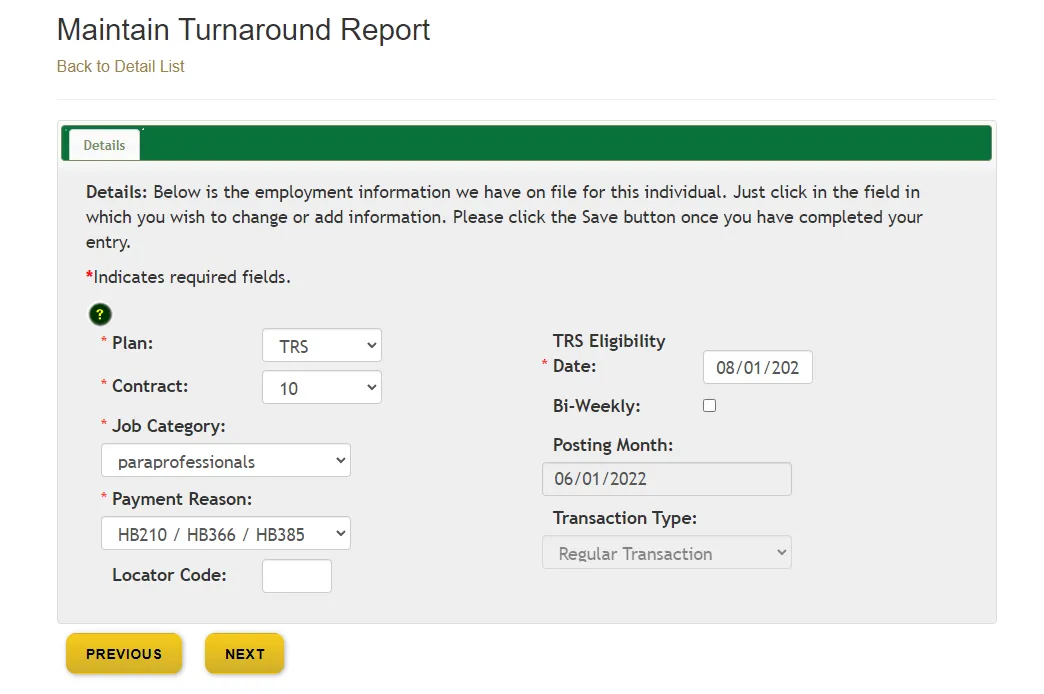
Task: Expand the Contract dropdown set to 10
Action: pos(321,387)
